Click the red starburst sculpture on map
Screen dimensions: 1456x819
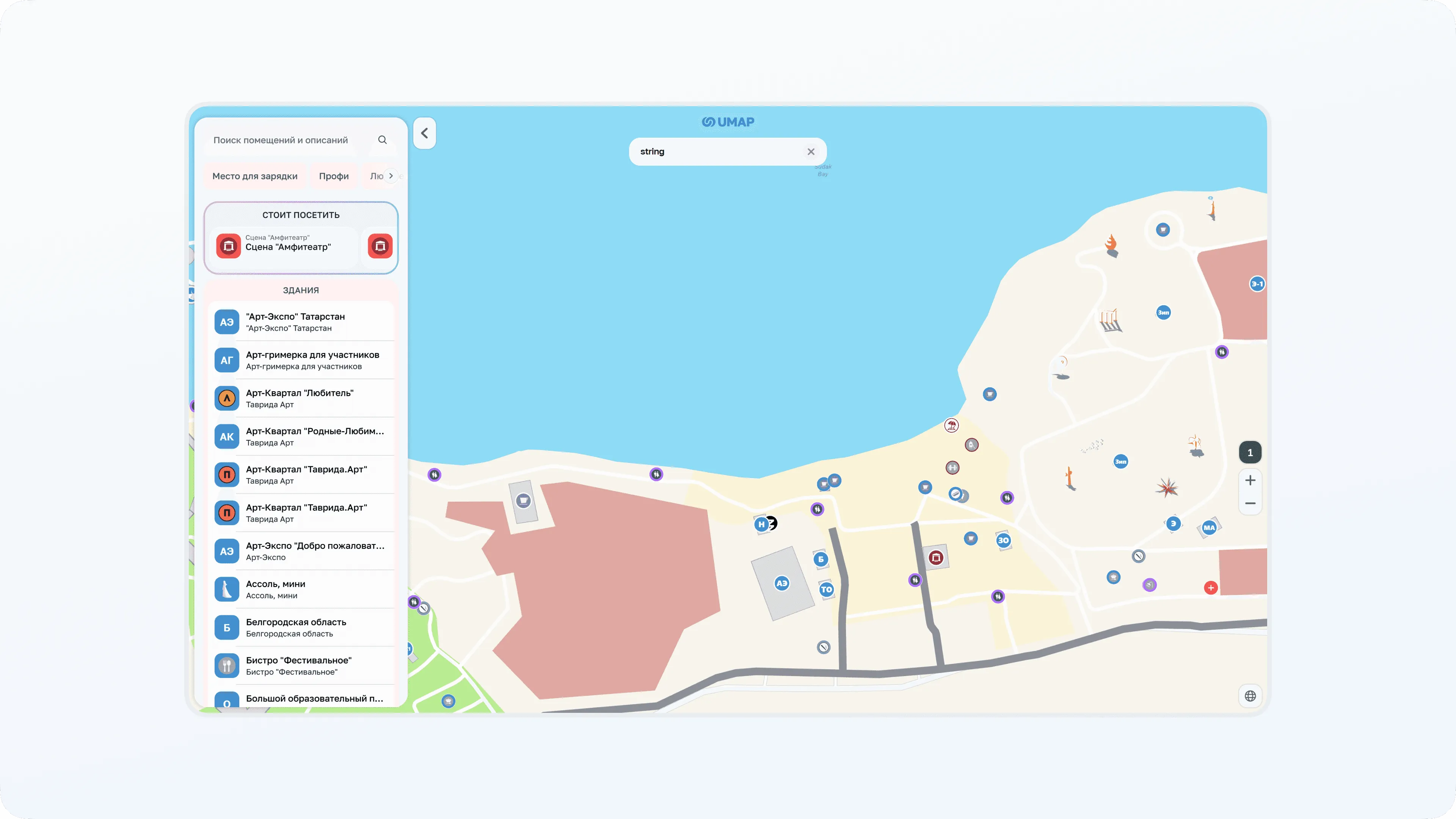coord(1167,487)
